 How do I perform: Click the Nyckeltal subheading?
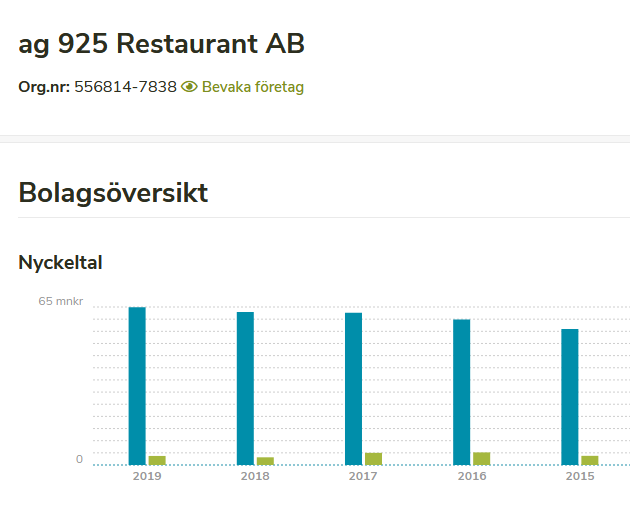point(60,263)
